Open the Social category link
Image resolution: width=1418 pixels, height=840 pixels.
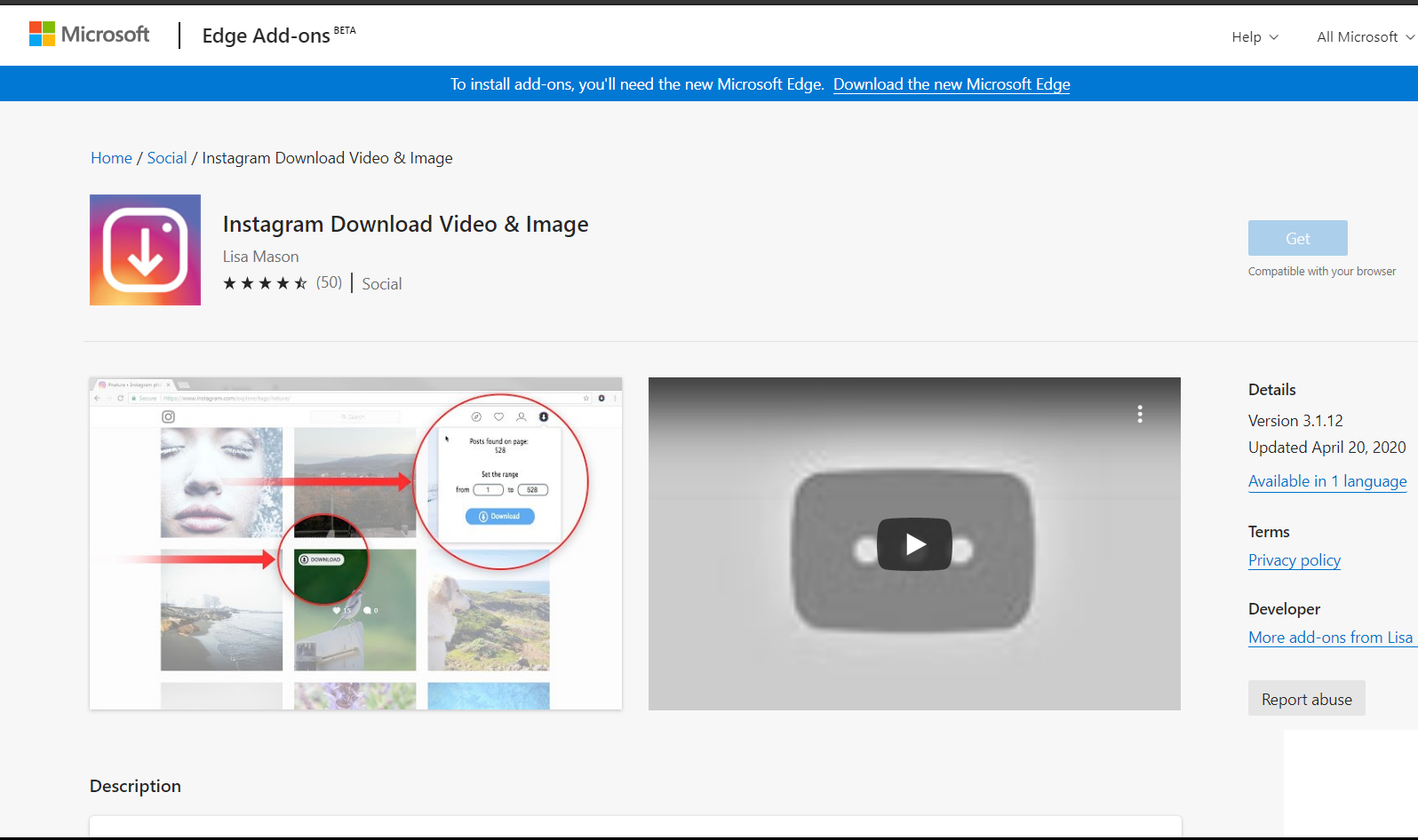(382, 284)
